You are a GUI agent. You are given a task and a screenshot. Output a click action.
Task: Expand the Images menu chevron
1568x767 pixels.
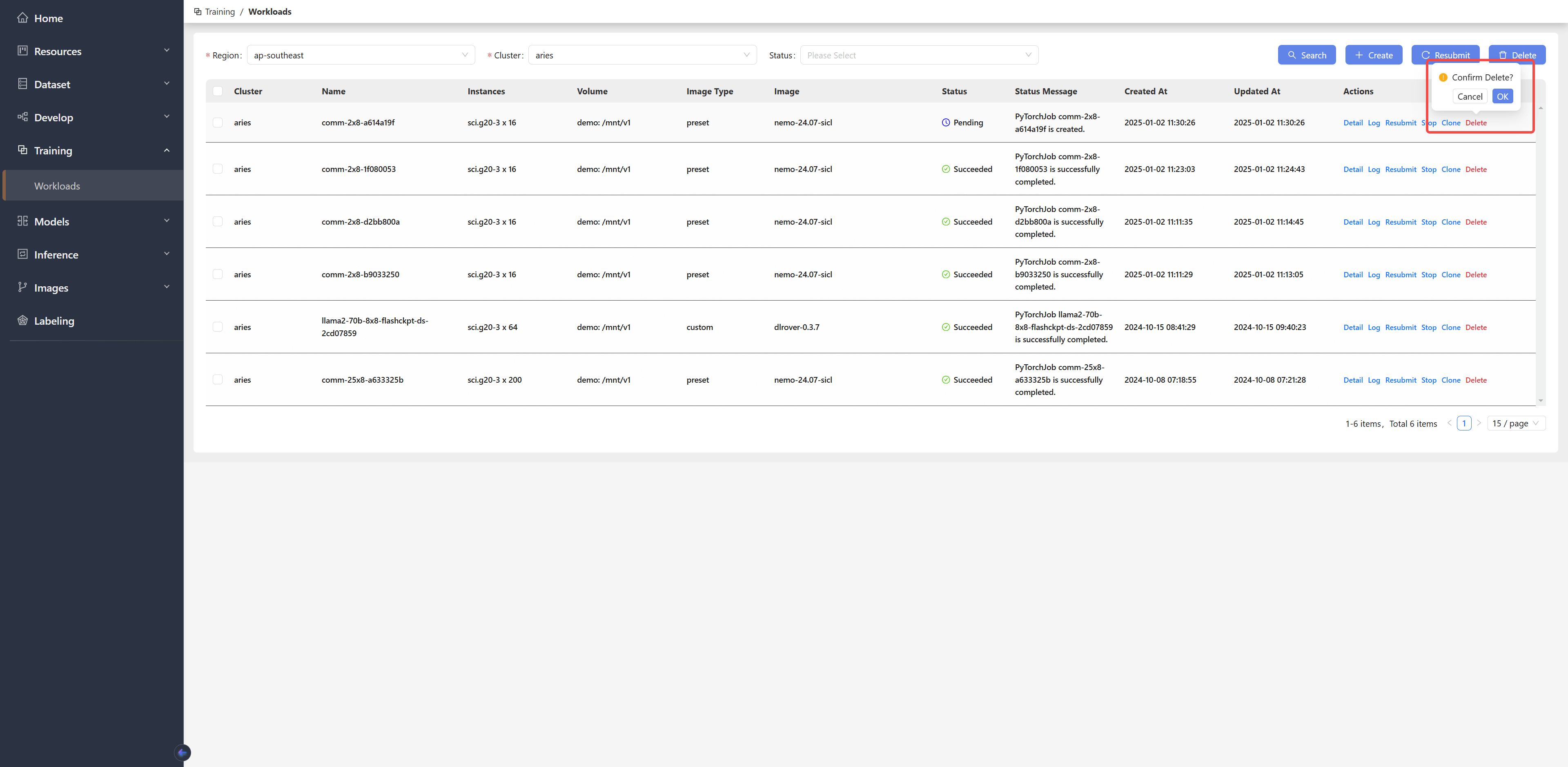pos(167,287)
